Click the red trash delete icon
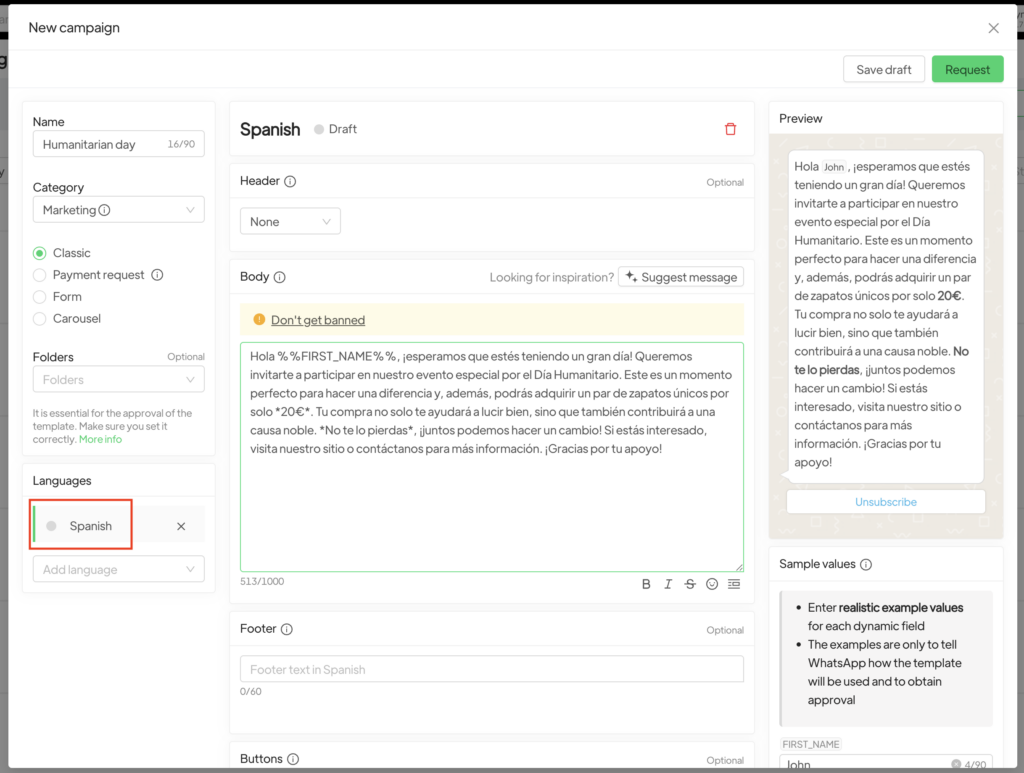This screenshot has width=1024, height=773. [730, 129]
